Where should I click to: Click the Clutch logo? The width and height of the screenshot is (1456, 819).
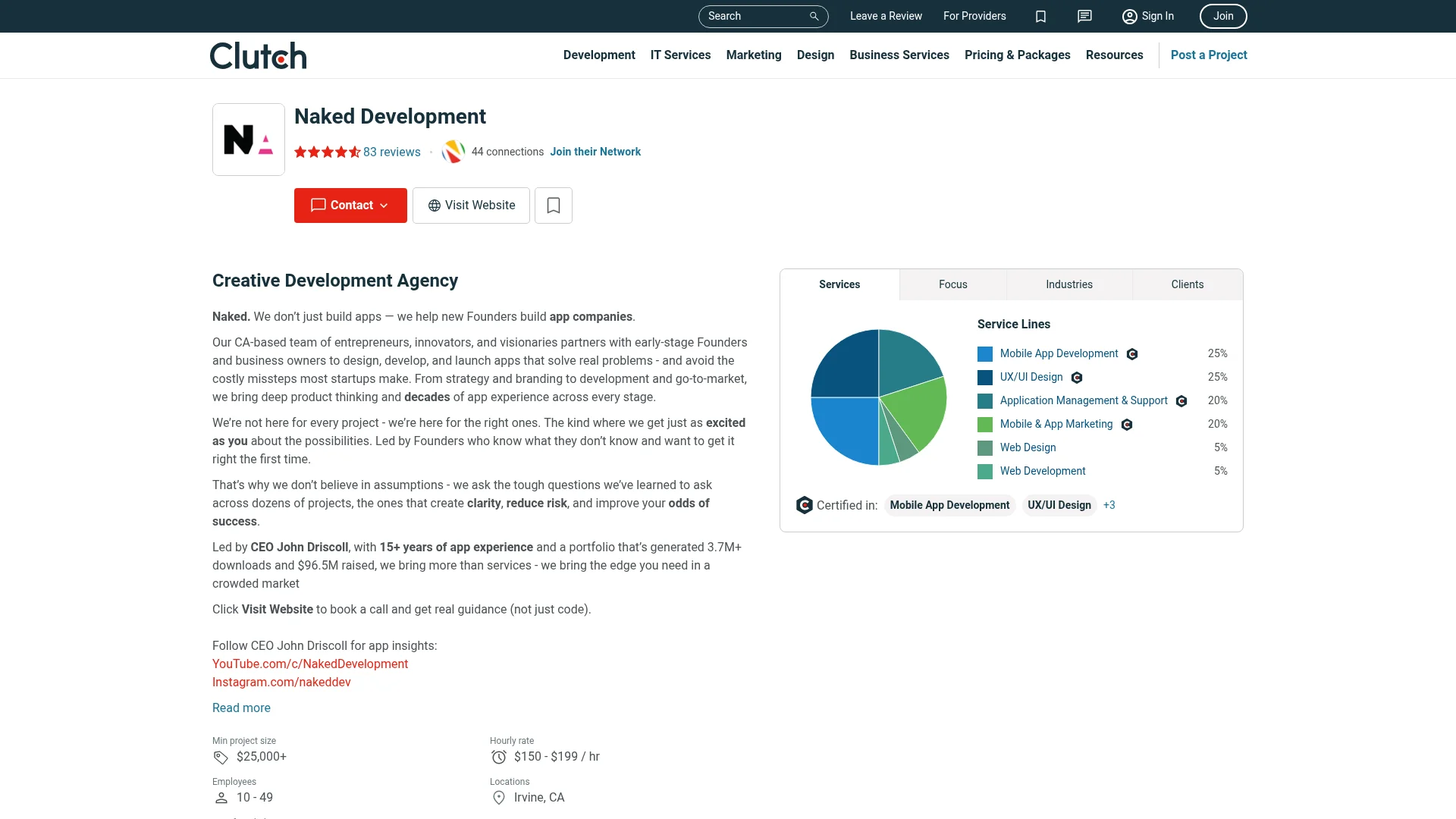click(259, 55)
